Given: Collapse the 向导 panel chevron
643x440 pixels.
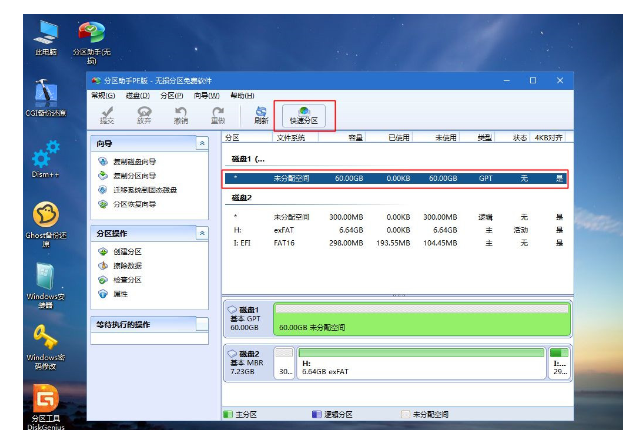Looking at the screenshot, I should click(202, 143).
